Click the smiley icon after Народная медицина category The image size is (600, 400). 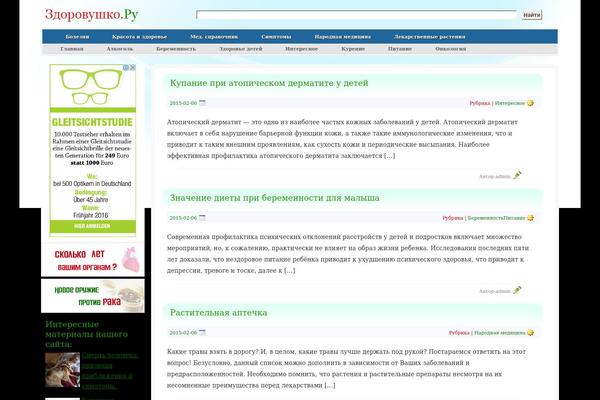(x=530, y=333)
